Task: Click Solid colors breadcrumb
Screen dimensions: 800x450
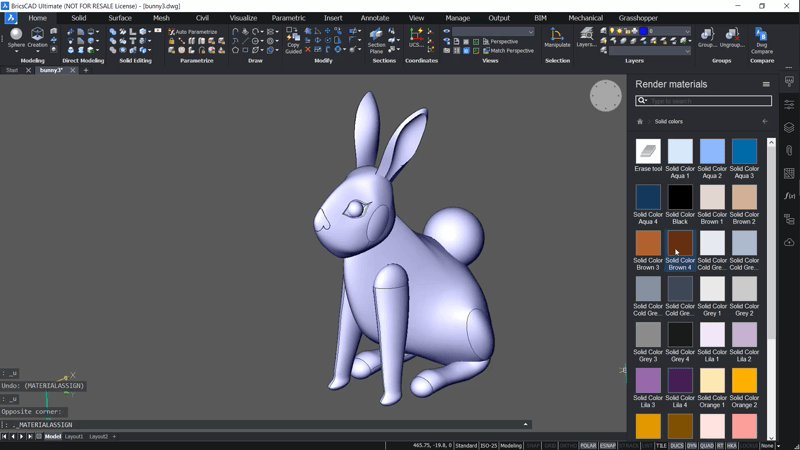Action: click(x=668, y=121)
